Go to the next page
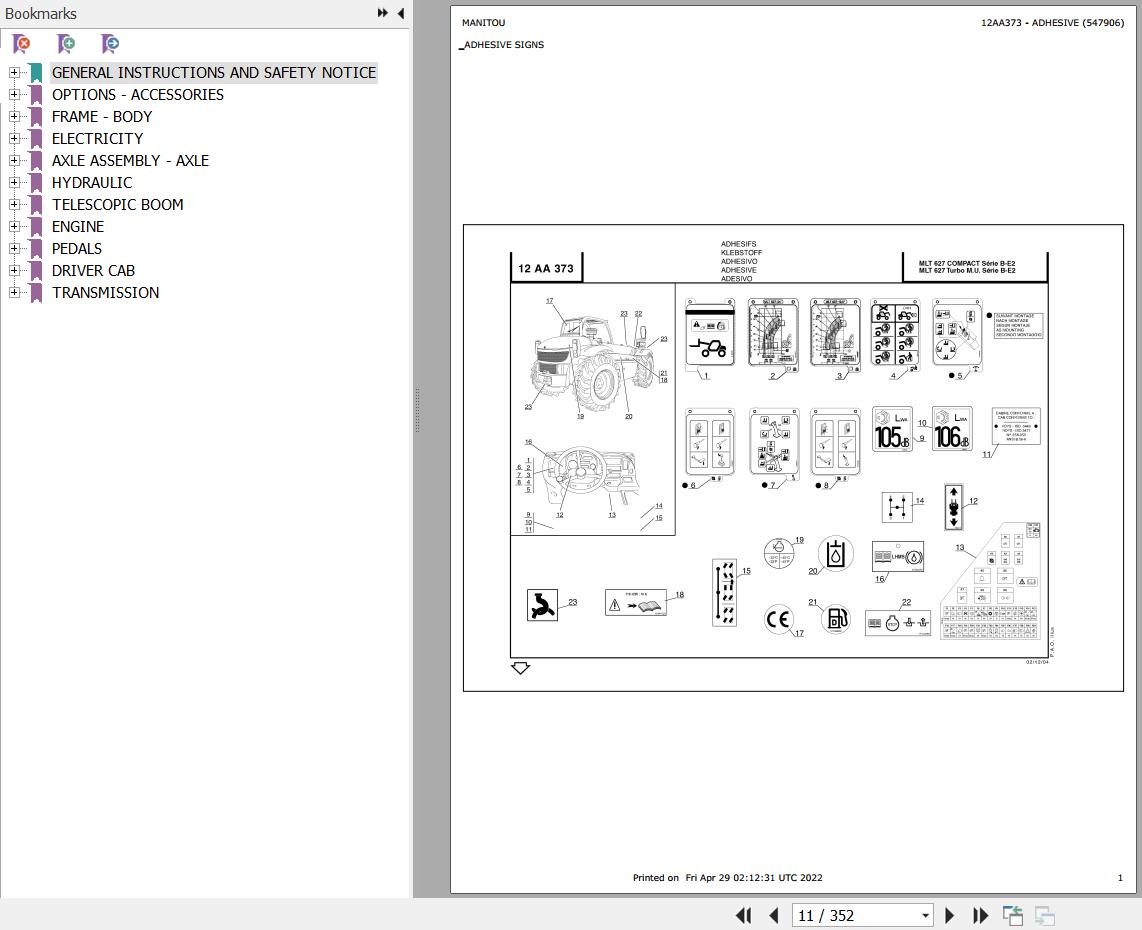This screenshot has height=930, width=1142. (949, 915)
